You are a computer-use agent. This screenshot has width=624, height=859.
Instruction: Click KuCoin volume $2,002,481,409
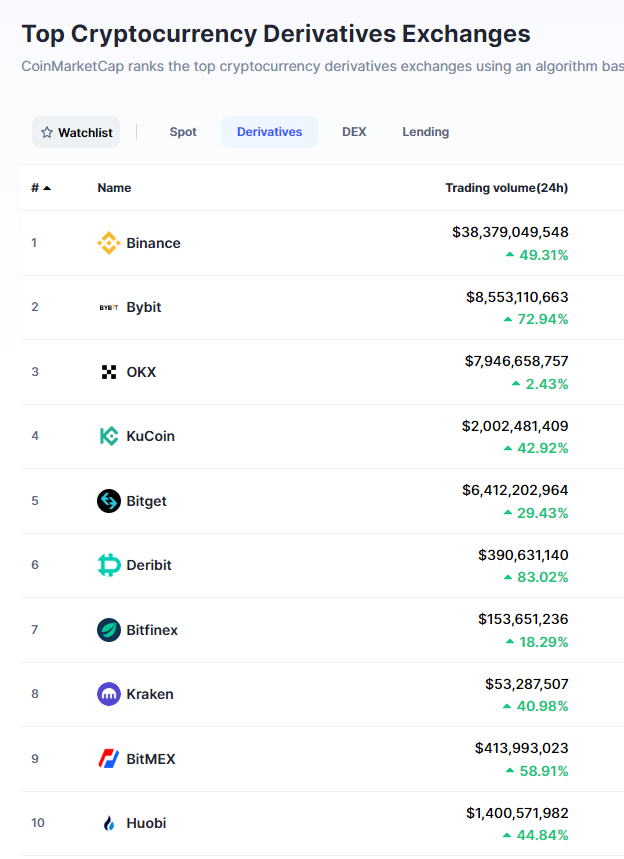point(516,426)
